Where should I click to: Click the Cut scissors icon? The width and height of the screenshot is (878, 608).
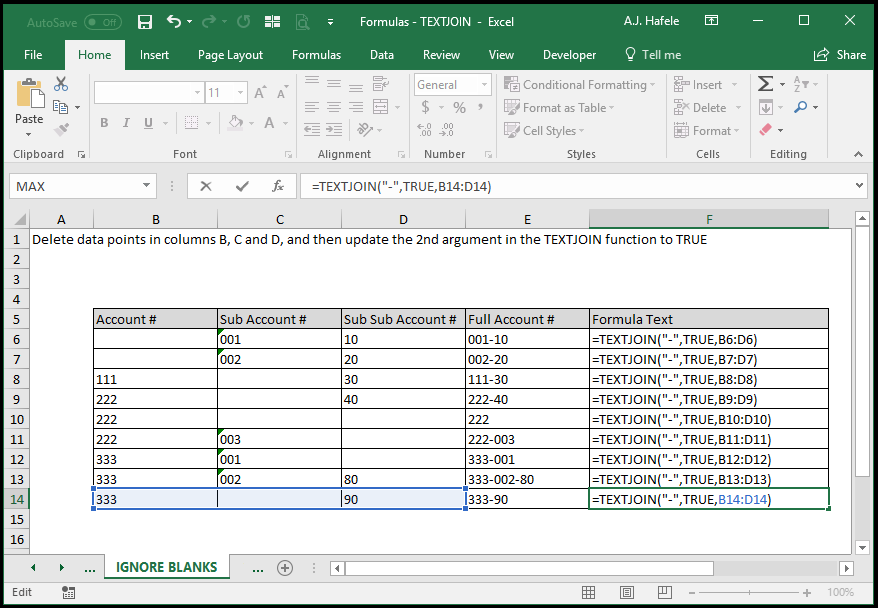[x=60, y=85]
